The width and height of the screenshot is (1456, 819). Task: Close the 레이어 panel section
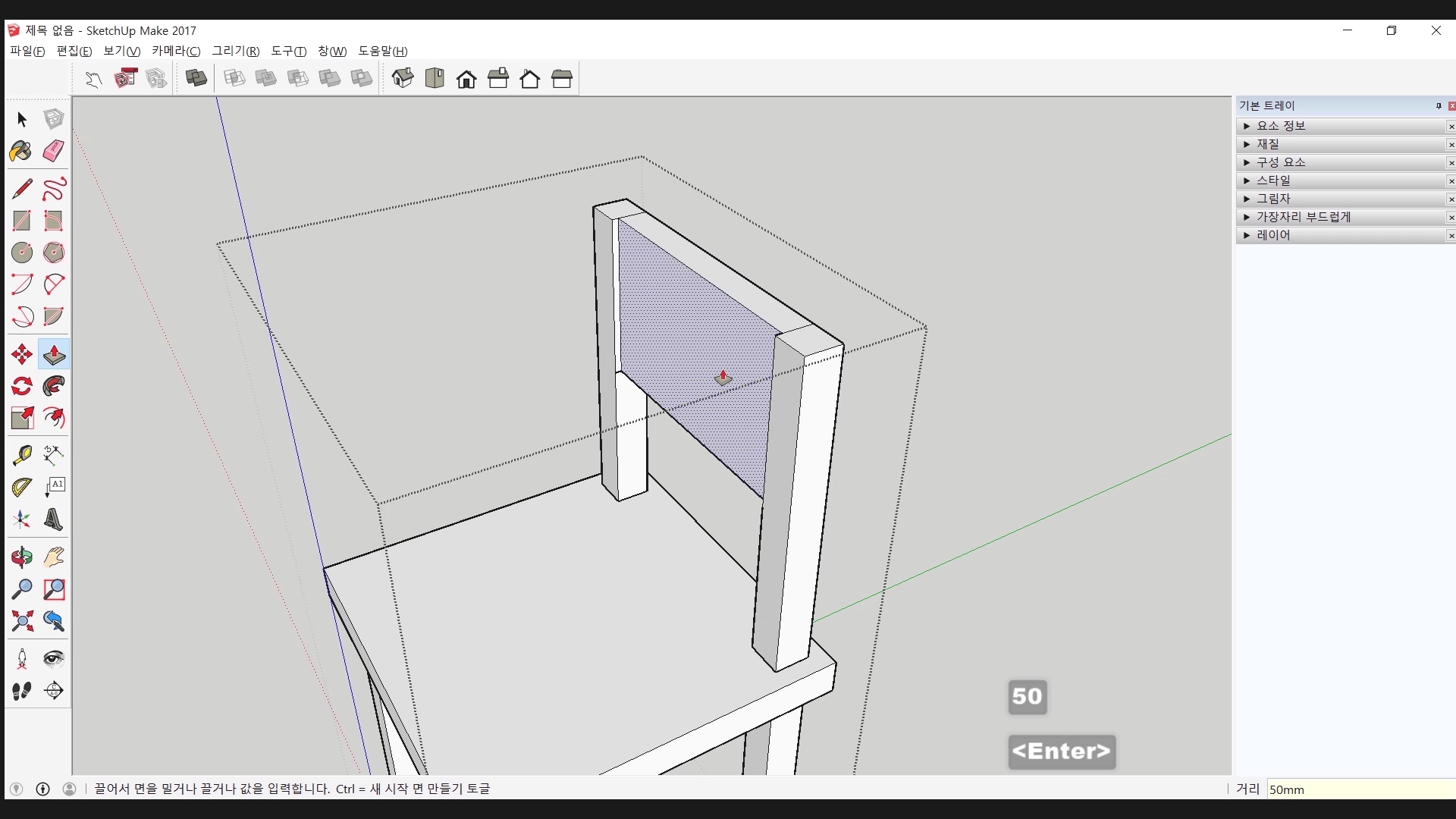pyautogui.click(x=1451, y=236)
